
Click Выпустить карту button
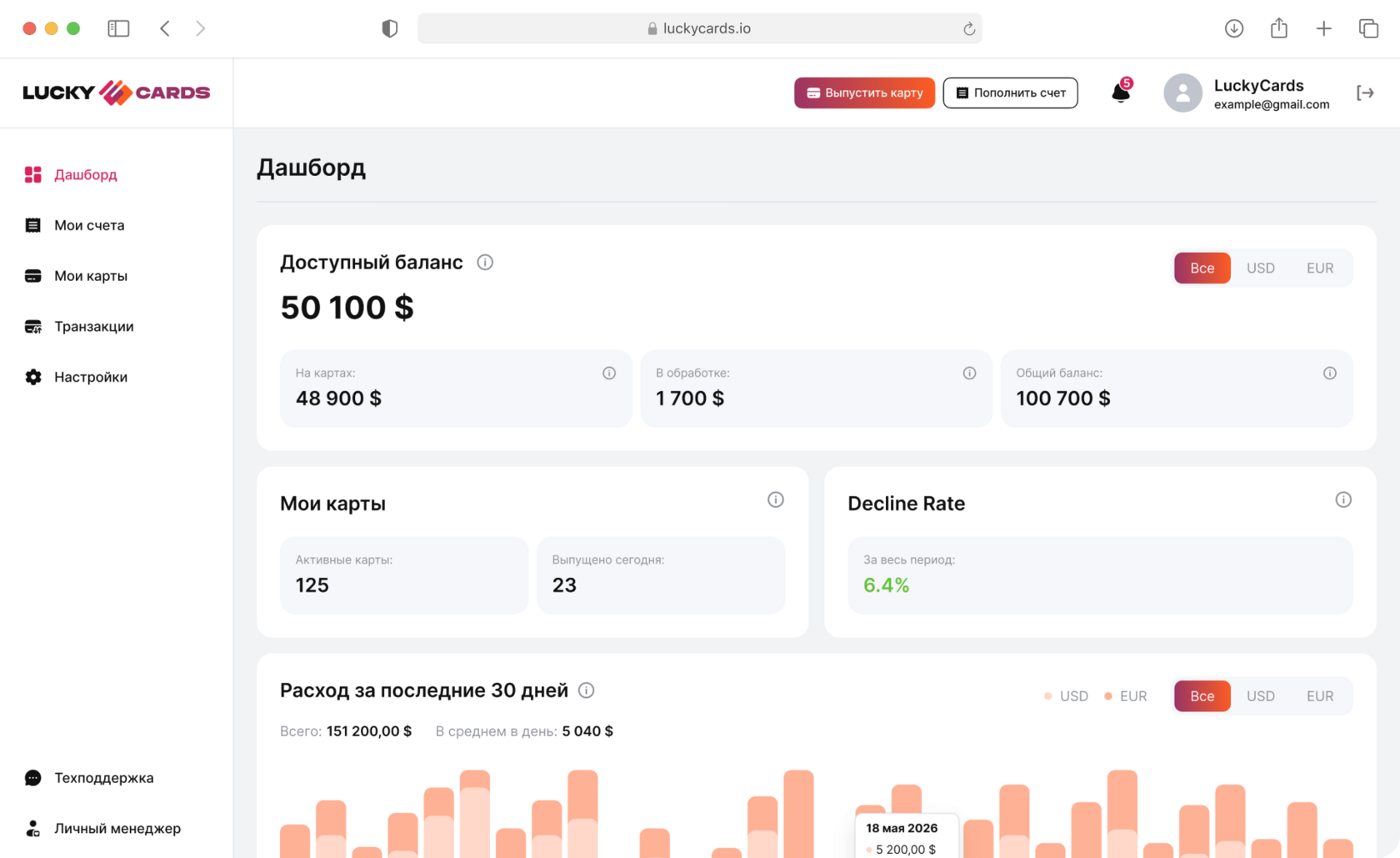click(x=864, y=93)
